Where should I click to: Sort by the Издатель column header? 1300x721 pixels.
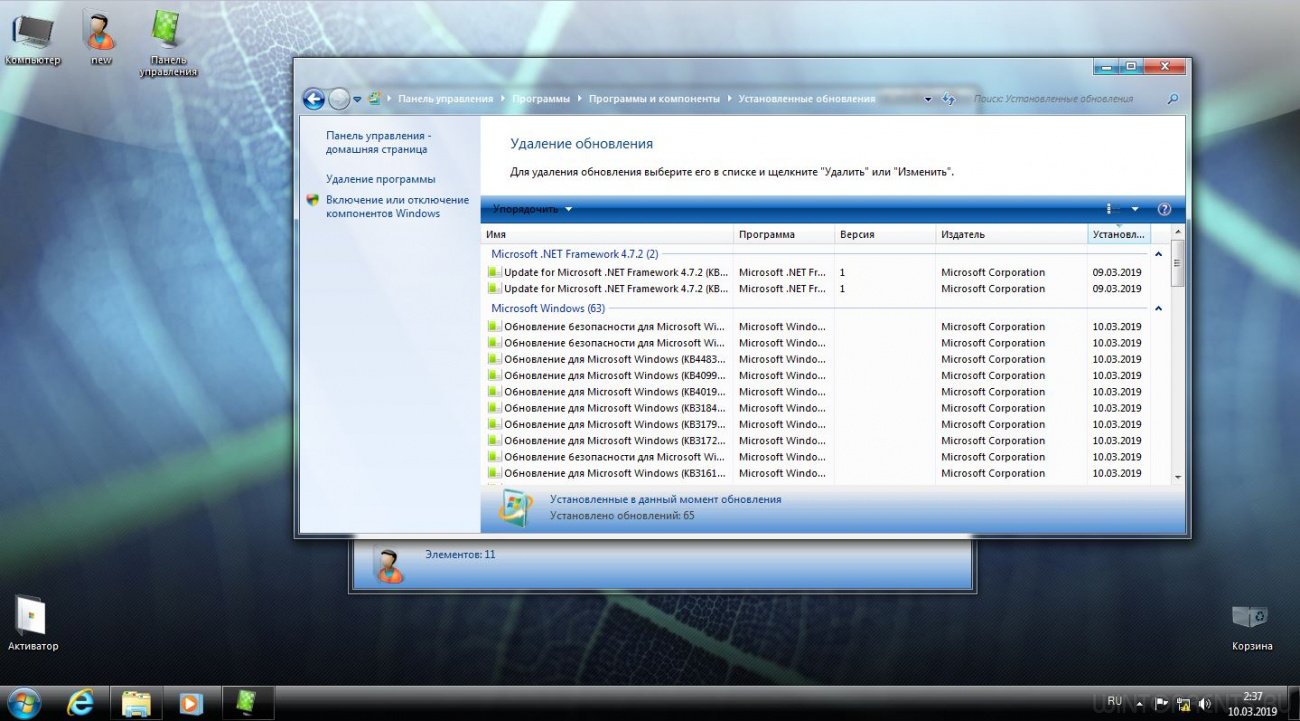point(1012,234)
